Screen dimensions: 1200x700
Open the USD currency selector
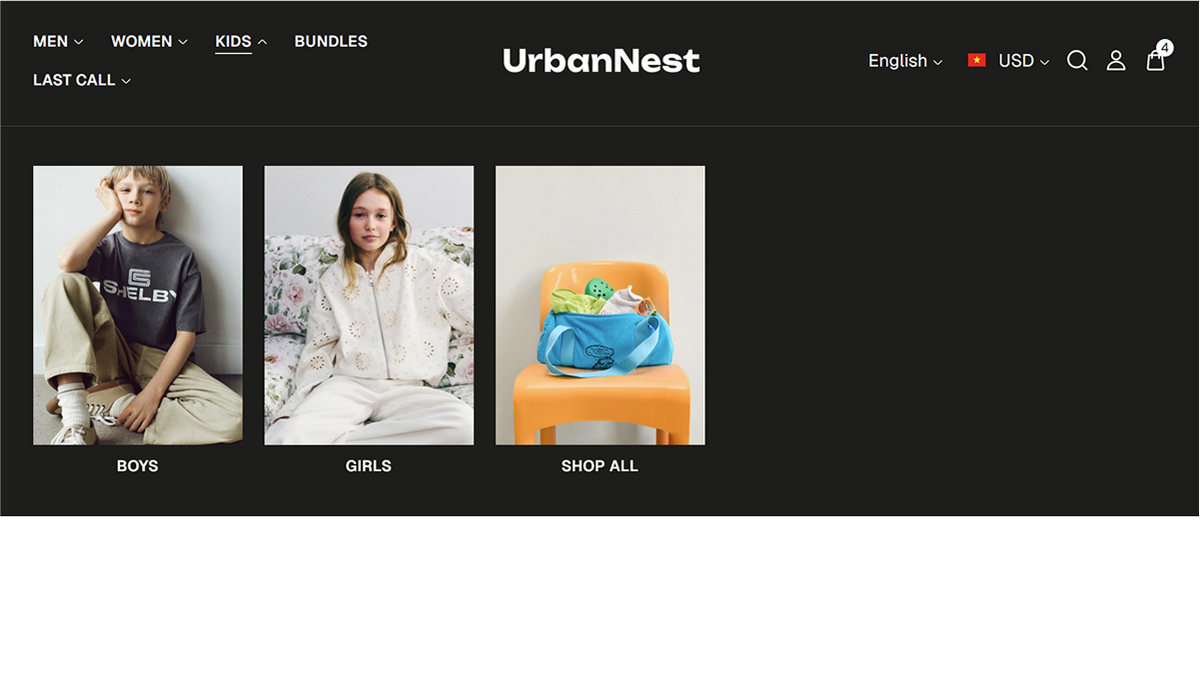pos(1024,61)
